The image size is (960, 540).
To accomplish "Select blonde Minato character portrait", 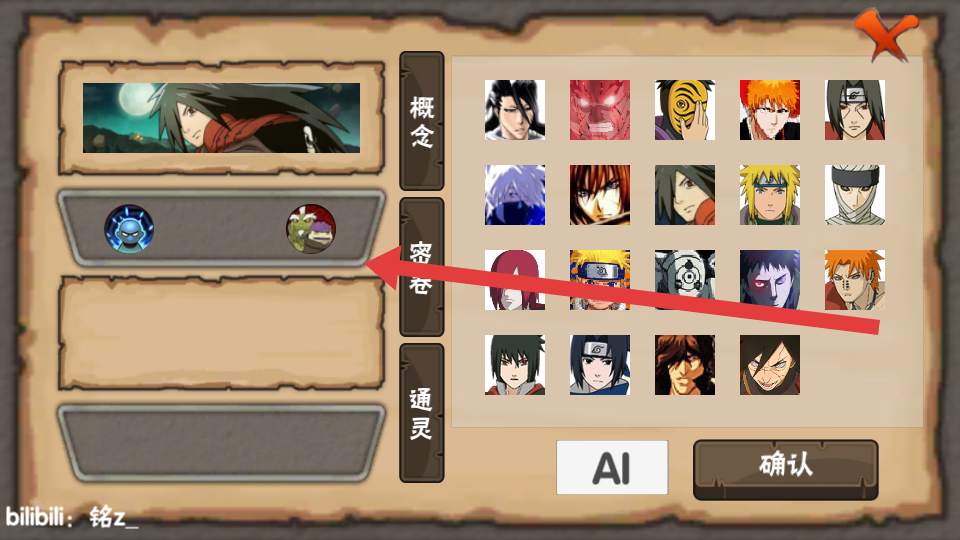I will tap(770, 195).
